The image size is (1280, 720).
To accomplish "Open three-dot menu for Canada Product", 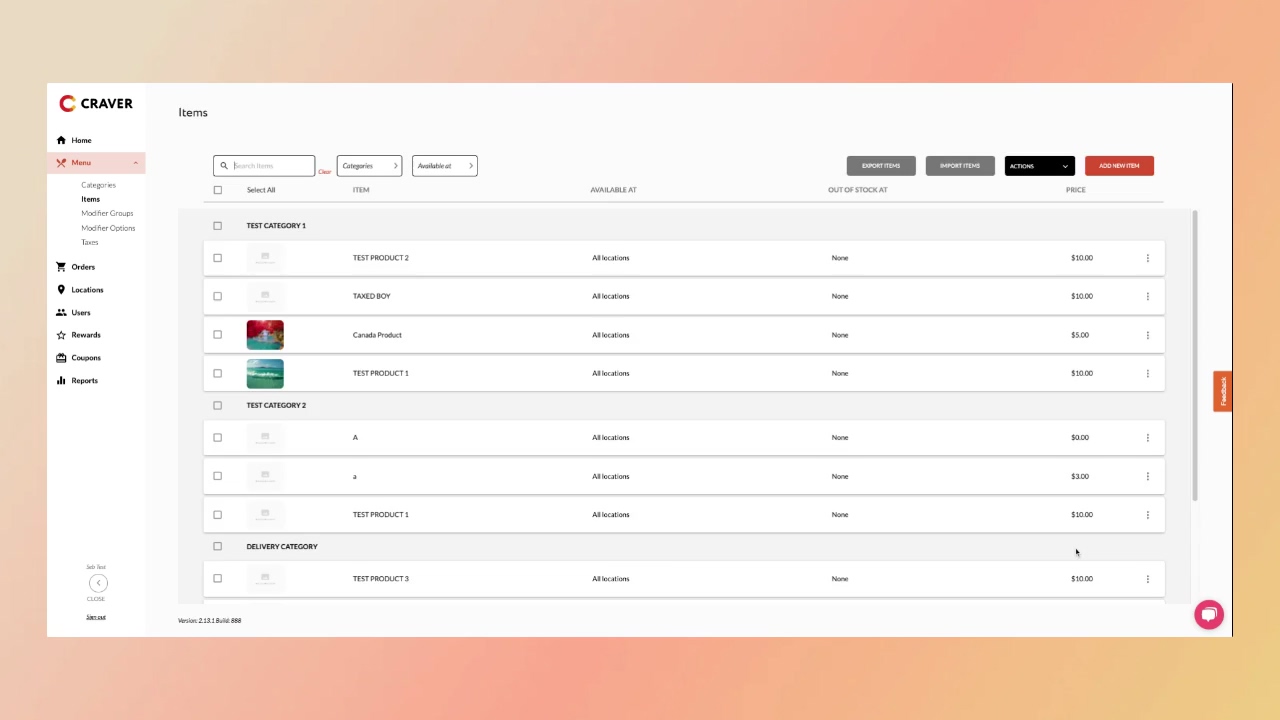I will tap(1147, 335).
